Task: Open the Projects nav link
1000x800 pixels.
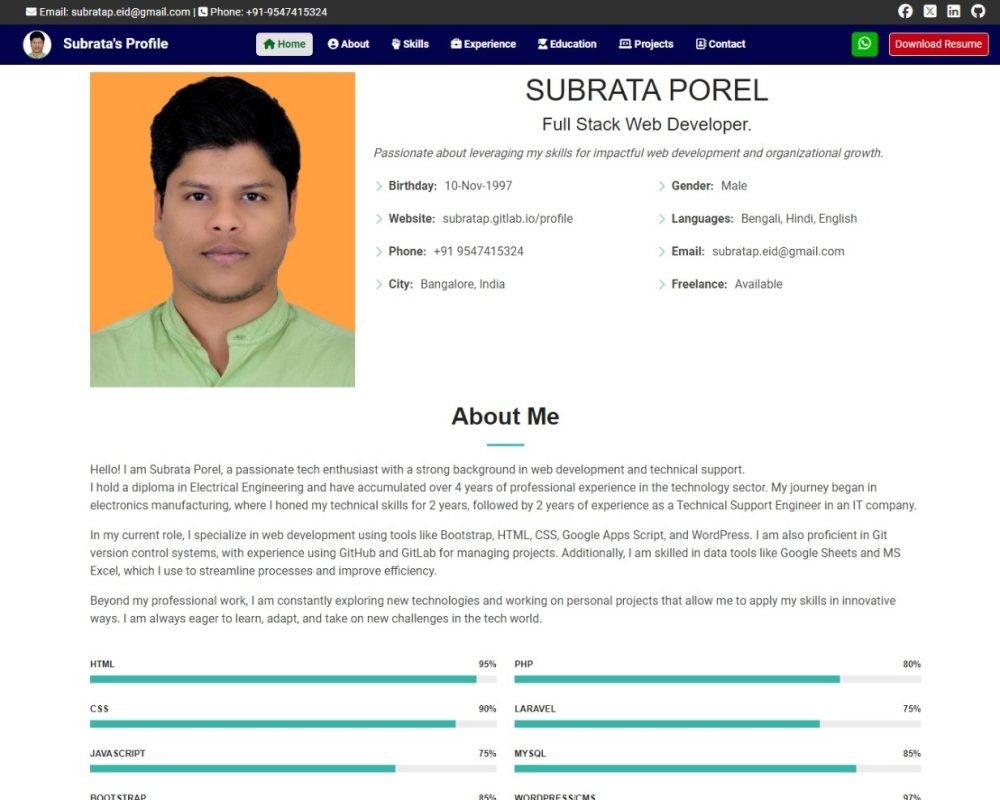Action: click(x=646, y=44)
